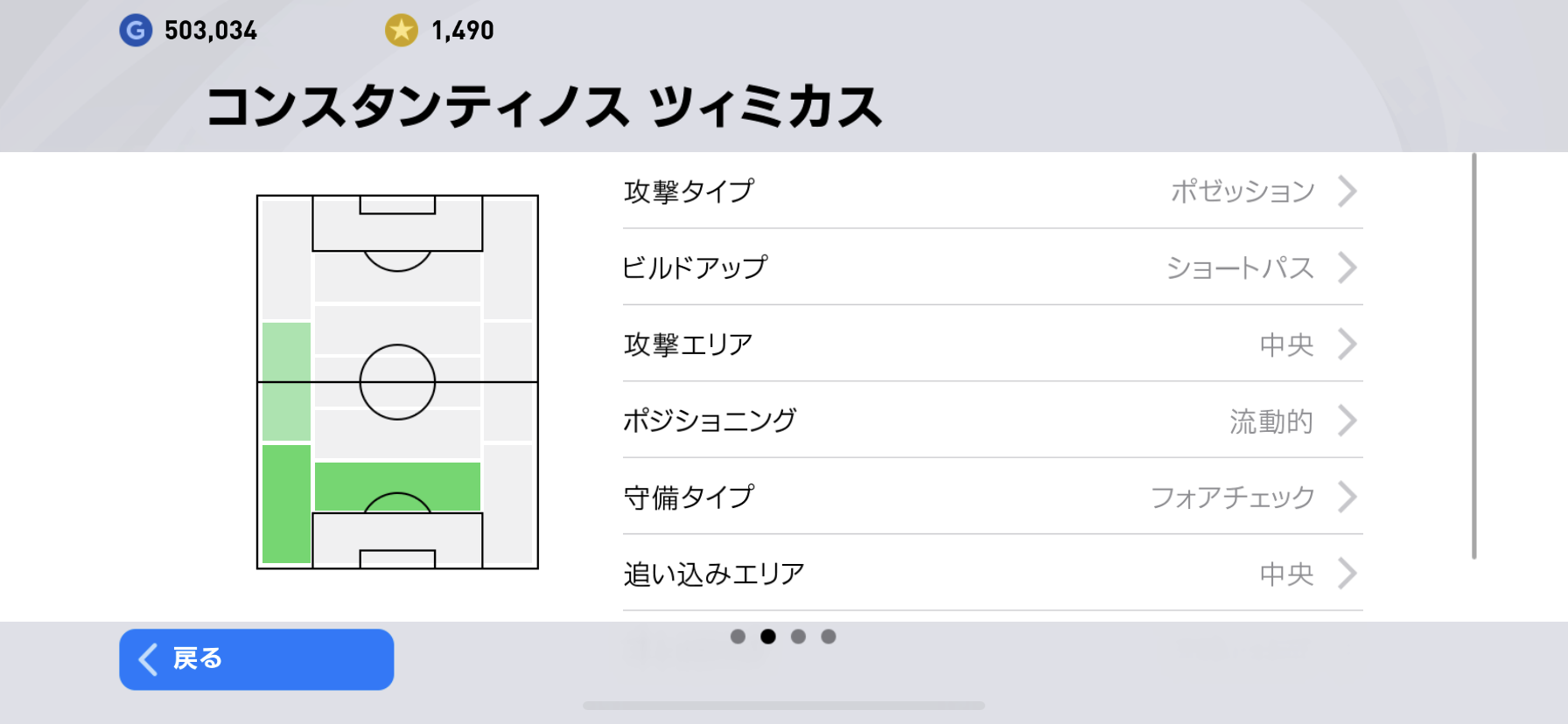1568x724 pixels.
Task: Click the 追い込みエリア 中央 value
Action: (x=1286, y=574)
